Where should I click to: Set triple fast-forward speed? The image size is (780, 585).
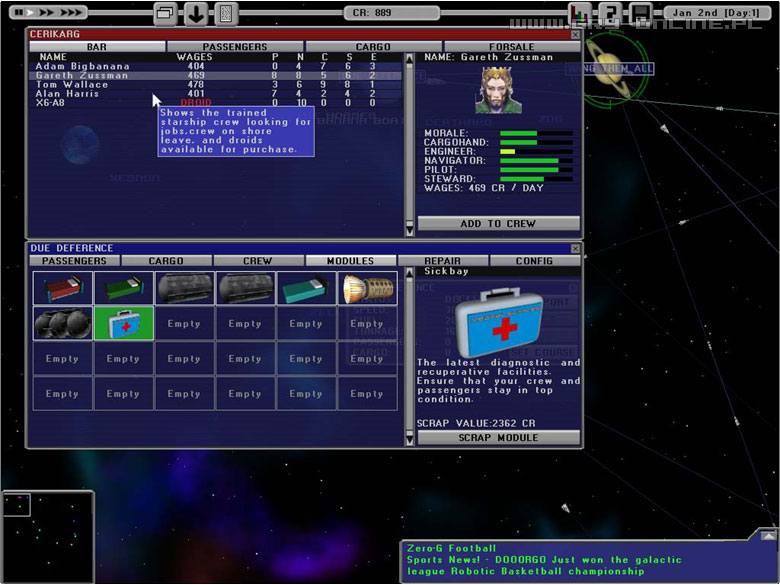pyautogui.click(x=69, y=12)
